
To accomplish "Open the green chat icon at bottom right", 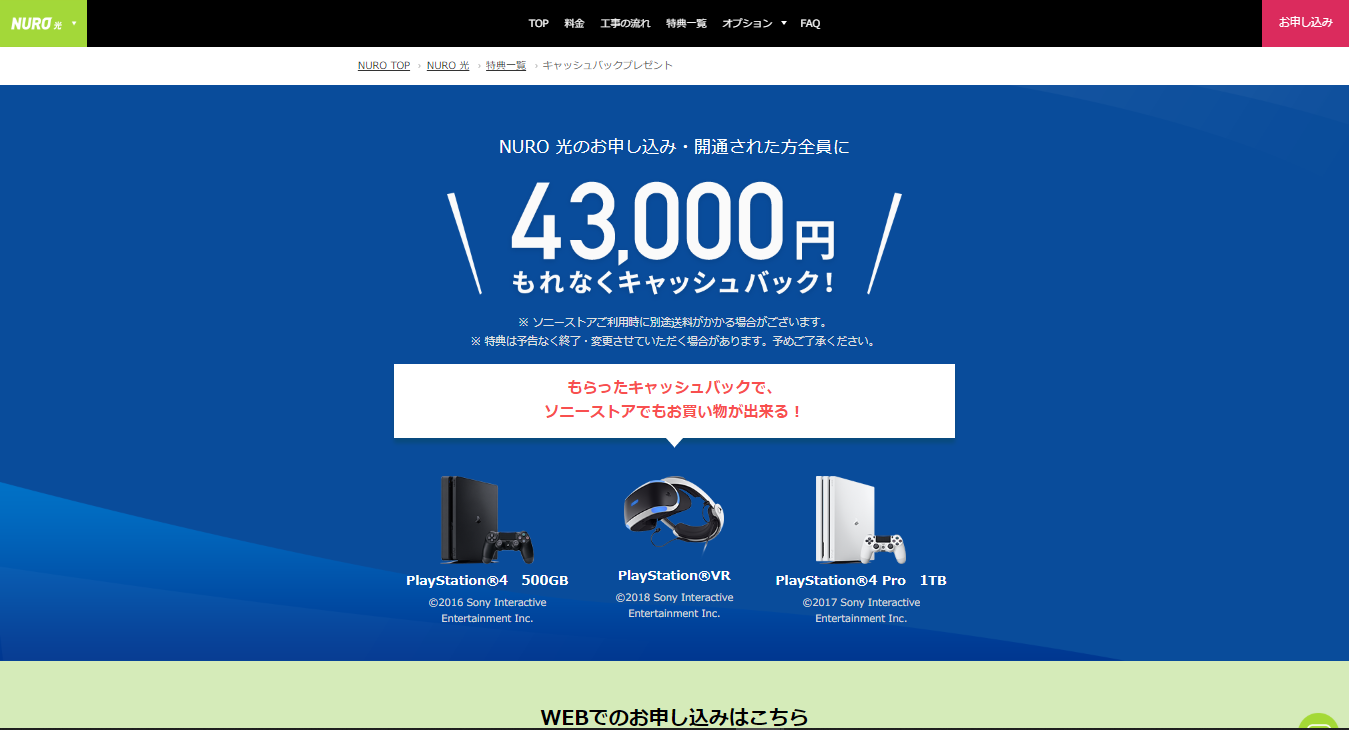I will tap(1320, 722).
